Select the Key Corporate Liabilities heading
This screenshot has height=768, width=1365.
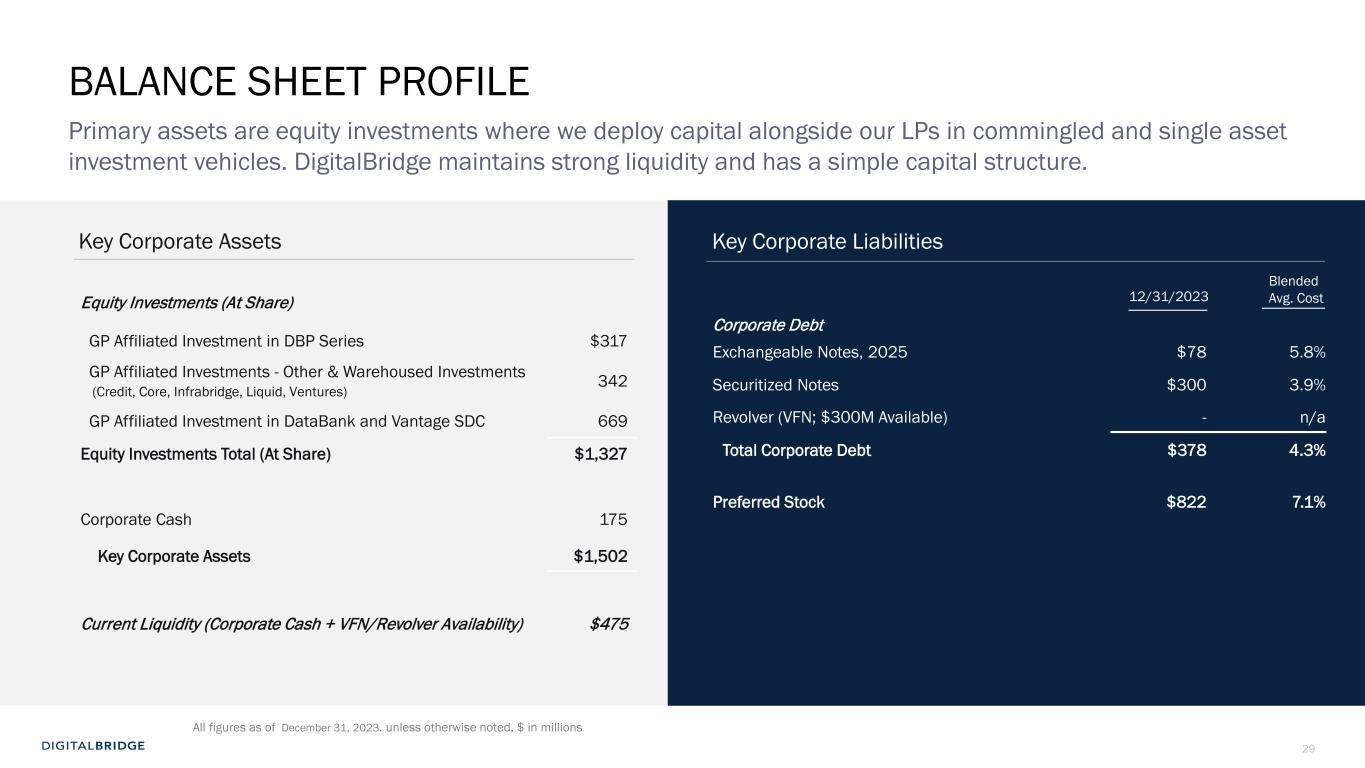827,241
